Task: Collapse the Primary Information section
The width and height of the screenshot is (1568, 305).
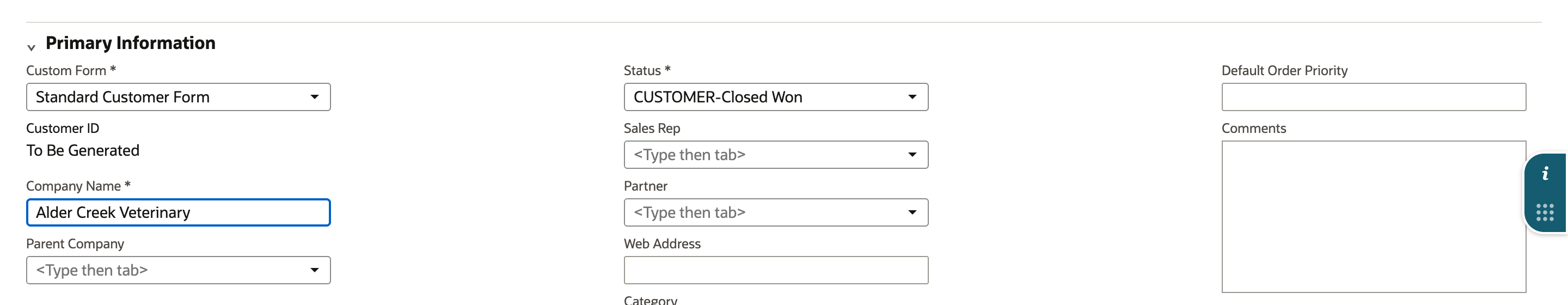Action: 32,47
